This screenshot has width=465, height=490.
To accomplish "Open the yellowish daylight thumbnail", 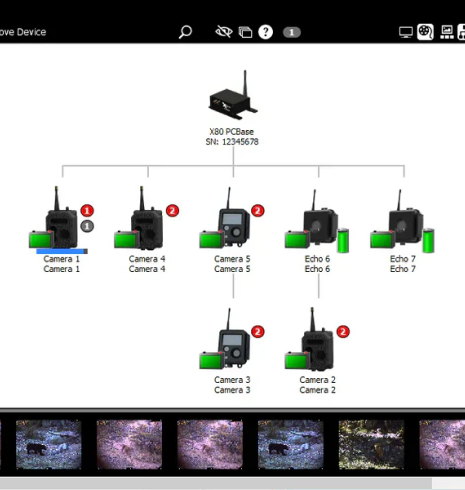I will [371, 444].
